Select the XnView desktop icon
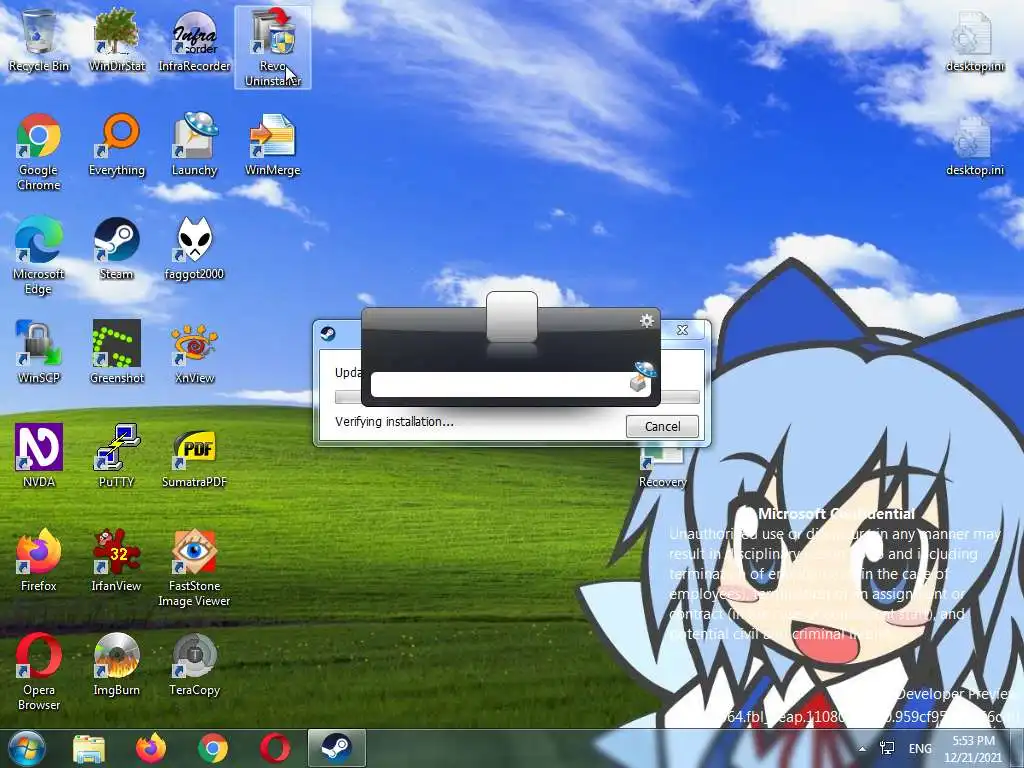 (195, 352)
